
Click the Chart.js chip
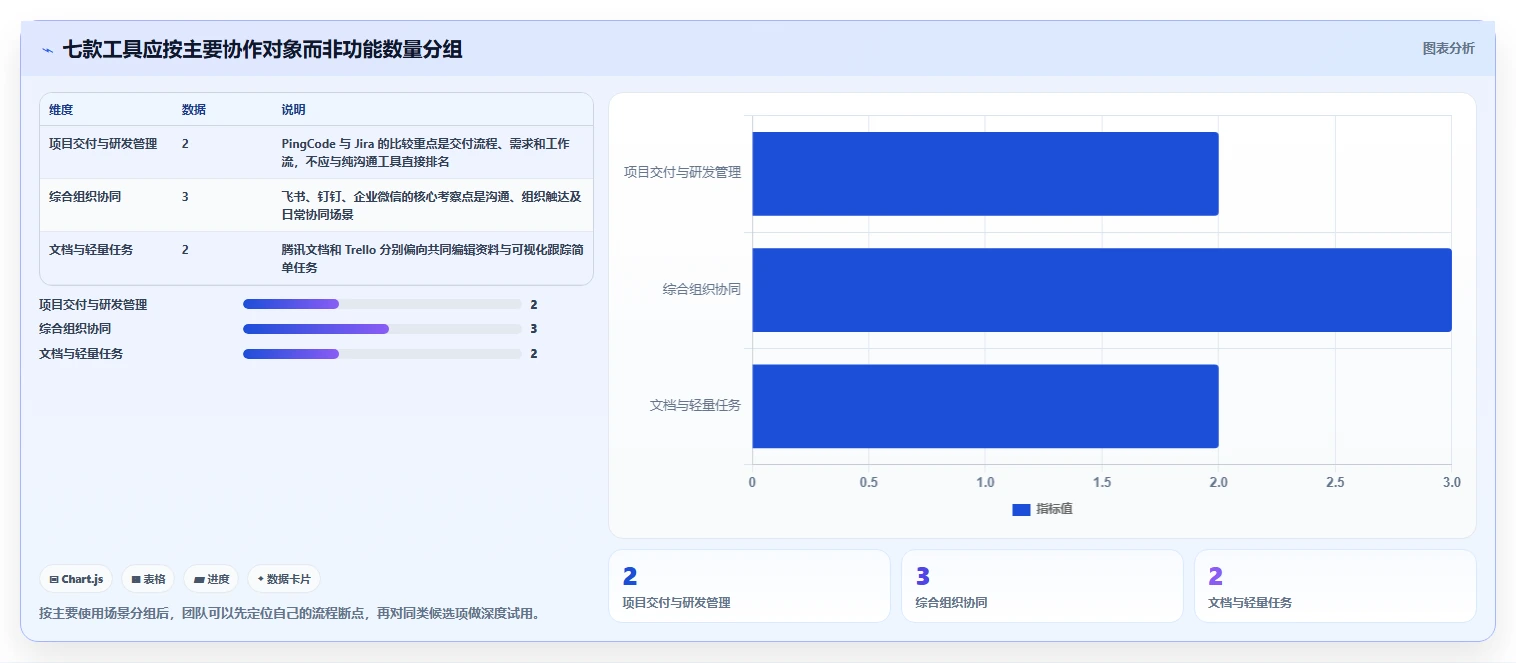click(76, 579)
